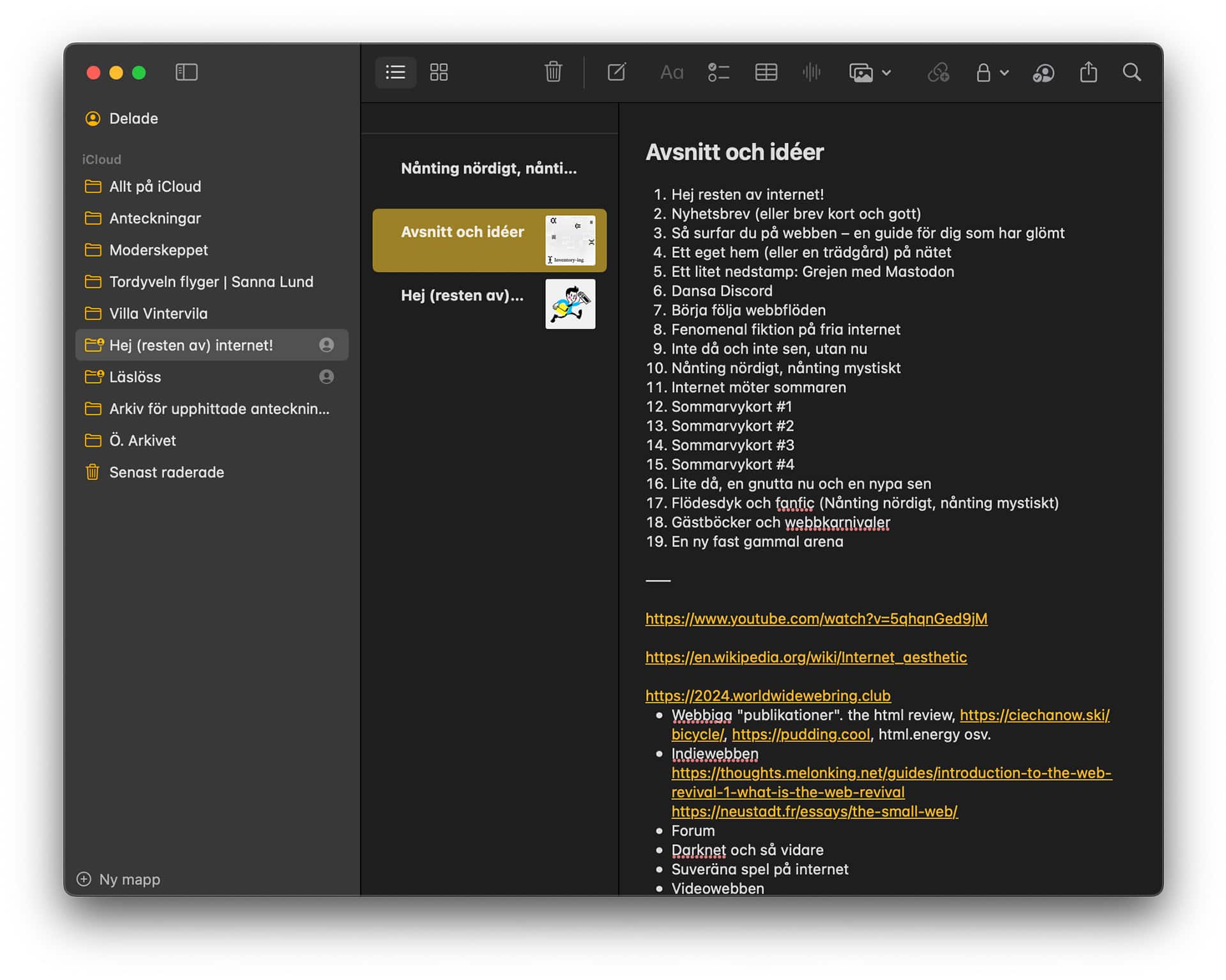Click the link-note icon in the toolbar
Screen dimensions: 1226x980
[x=938, y=73]
